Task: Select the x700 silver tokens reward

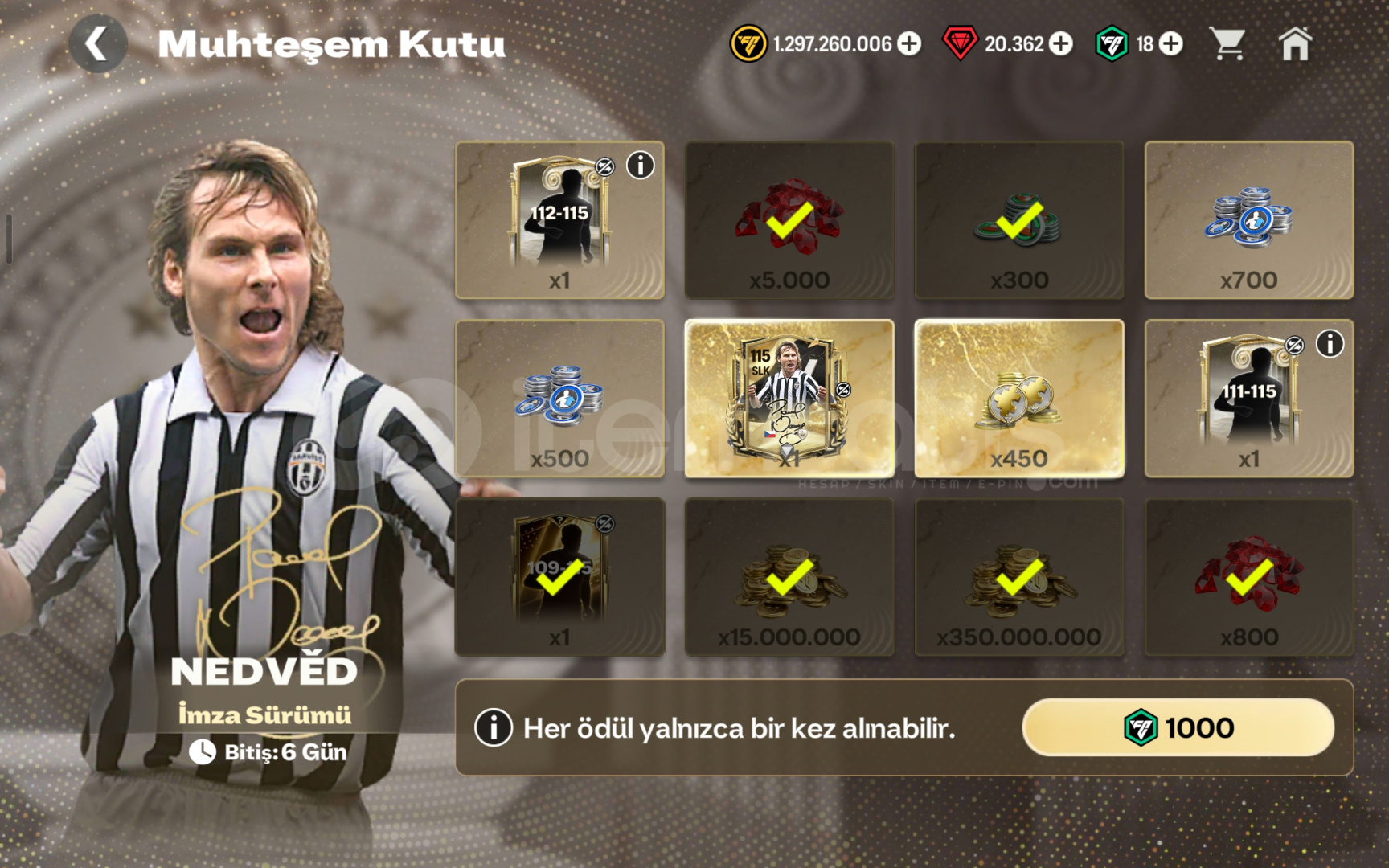Action: point(1249,220)
